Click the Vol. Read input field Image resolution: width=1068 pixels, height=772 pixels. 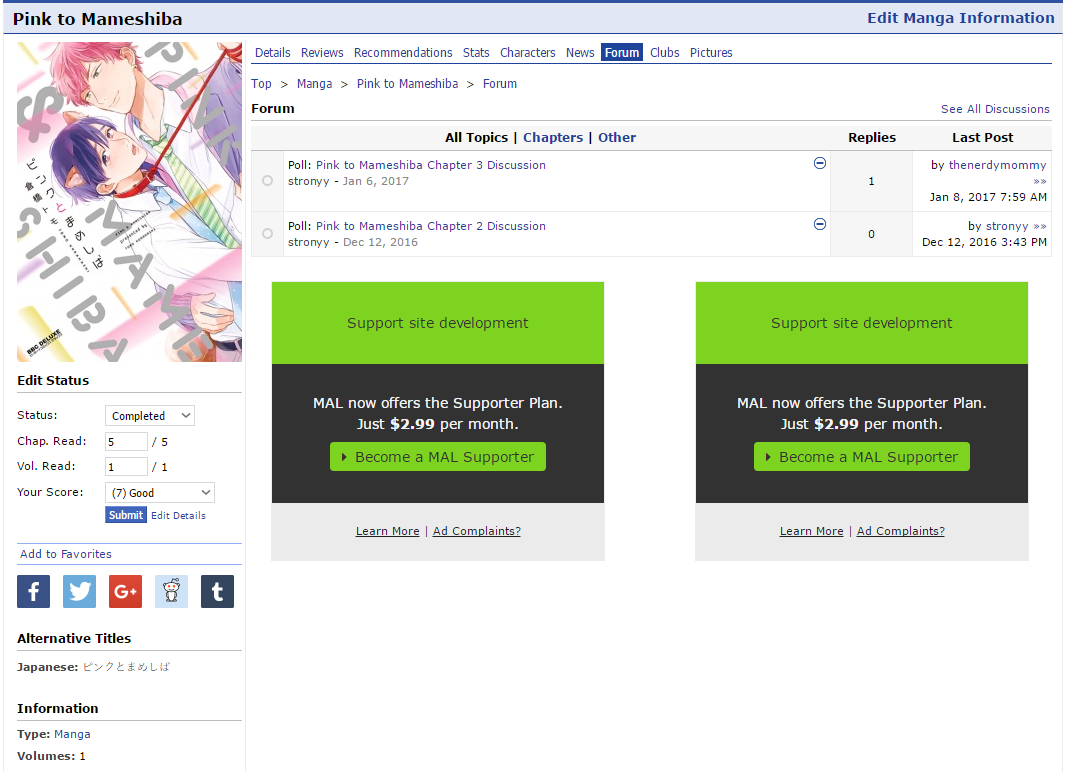click(126, 467)
